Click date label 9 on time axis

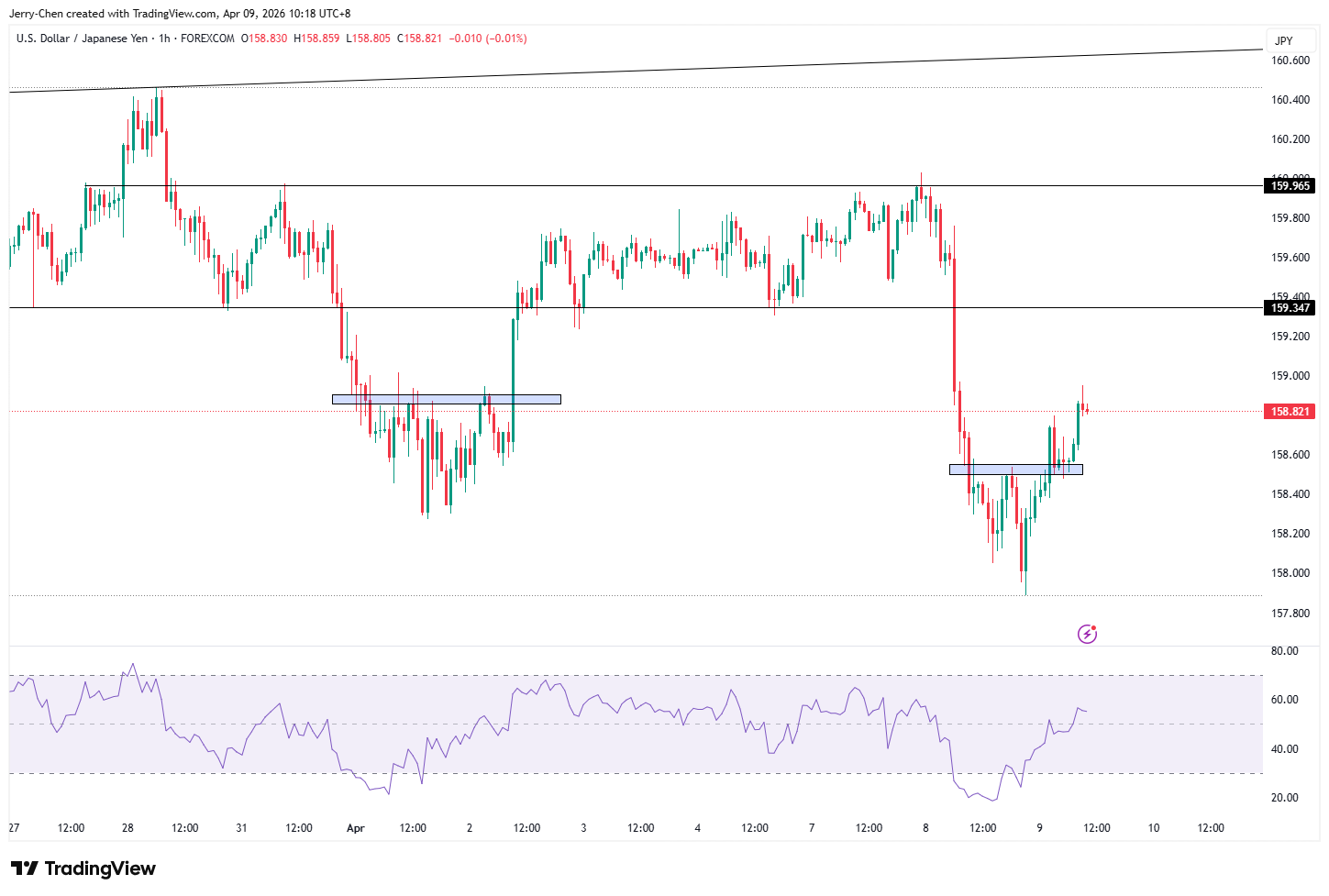pyautogui.click(x=1039, y=828)
